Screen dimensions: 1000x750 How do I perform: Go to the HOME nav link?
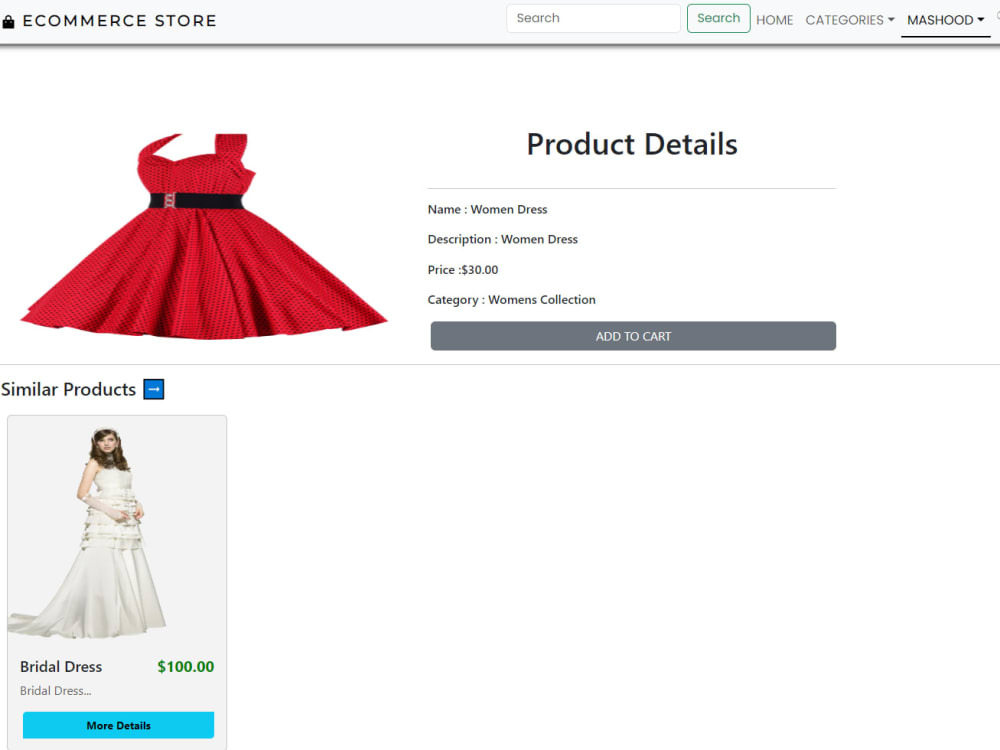click(774, 20)
